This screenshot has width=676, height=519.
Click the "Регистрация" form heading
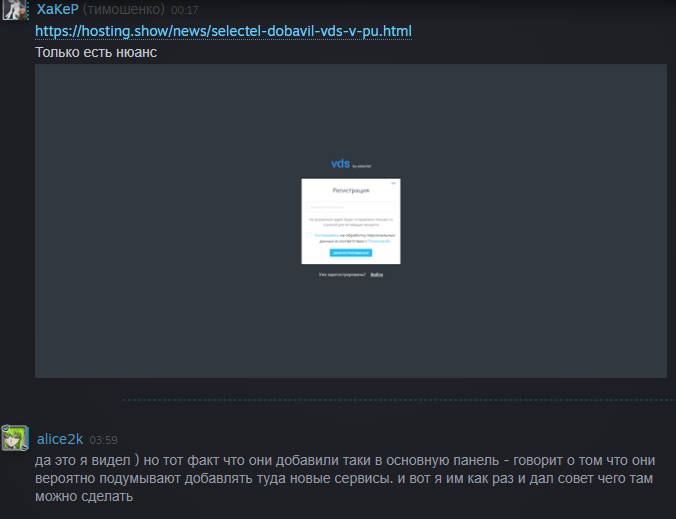tap(351, 190)
